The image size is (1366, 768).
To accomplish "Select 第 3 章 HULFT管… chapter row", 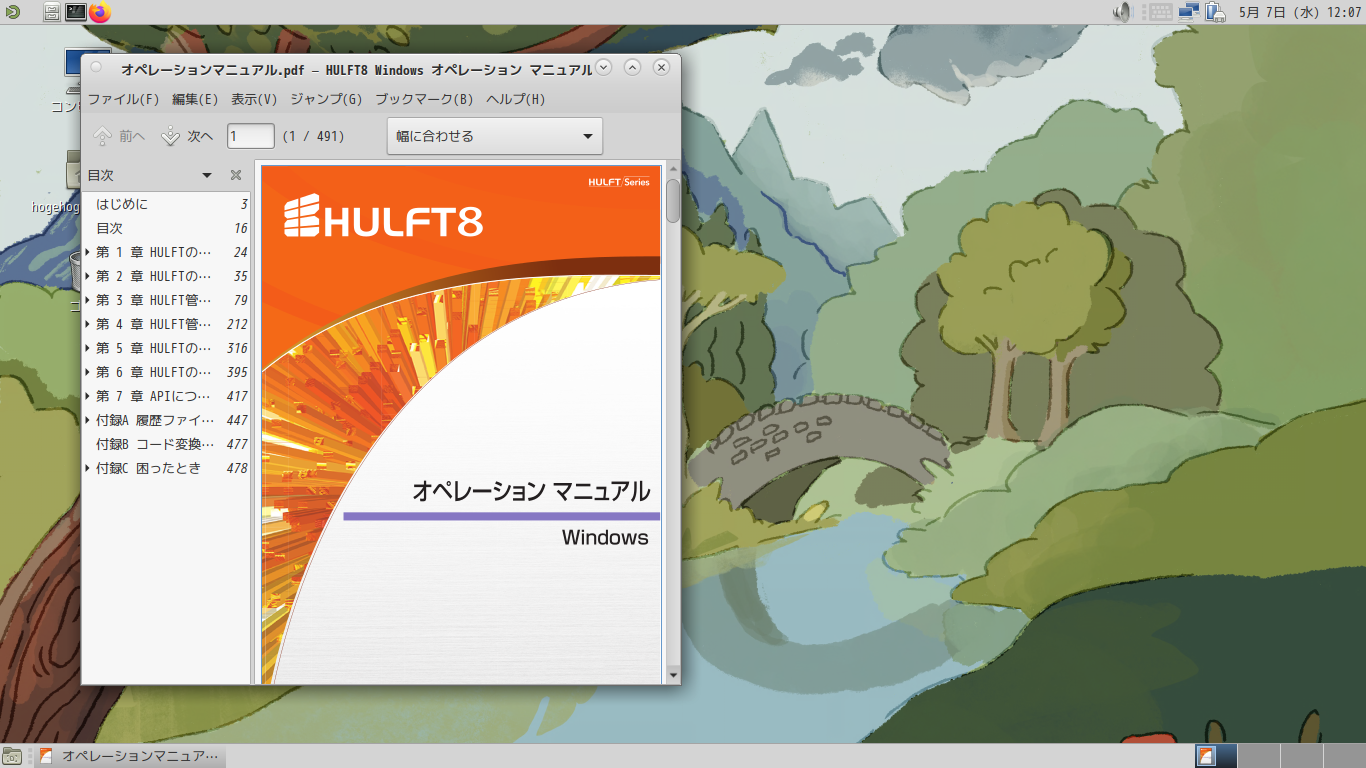I will (166, 300).
